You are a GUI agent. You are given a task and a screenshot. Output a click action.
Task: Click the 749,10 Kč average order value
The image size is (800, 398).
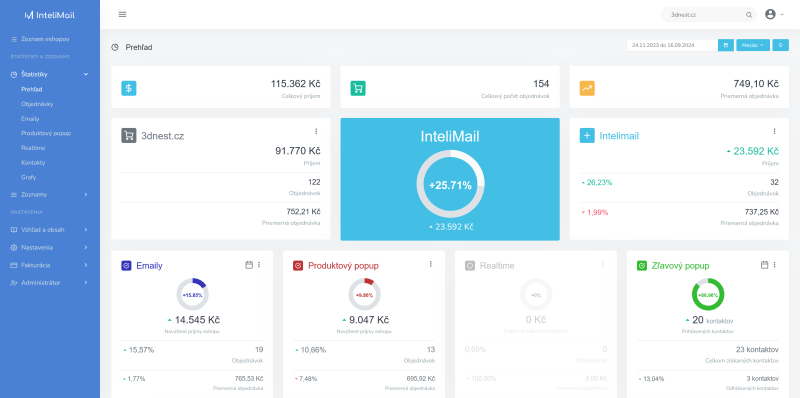[x=756, y=84]
